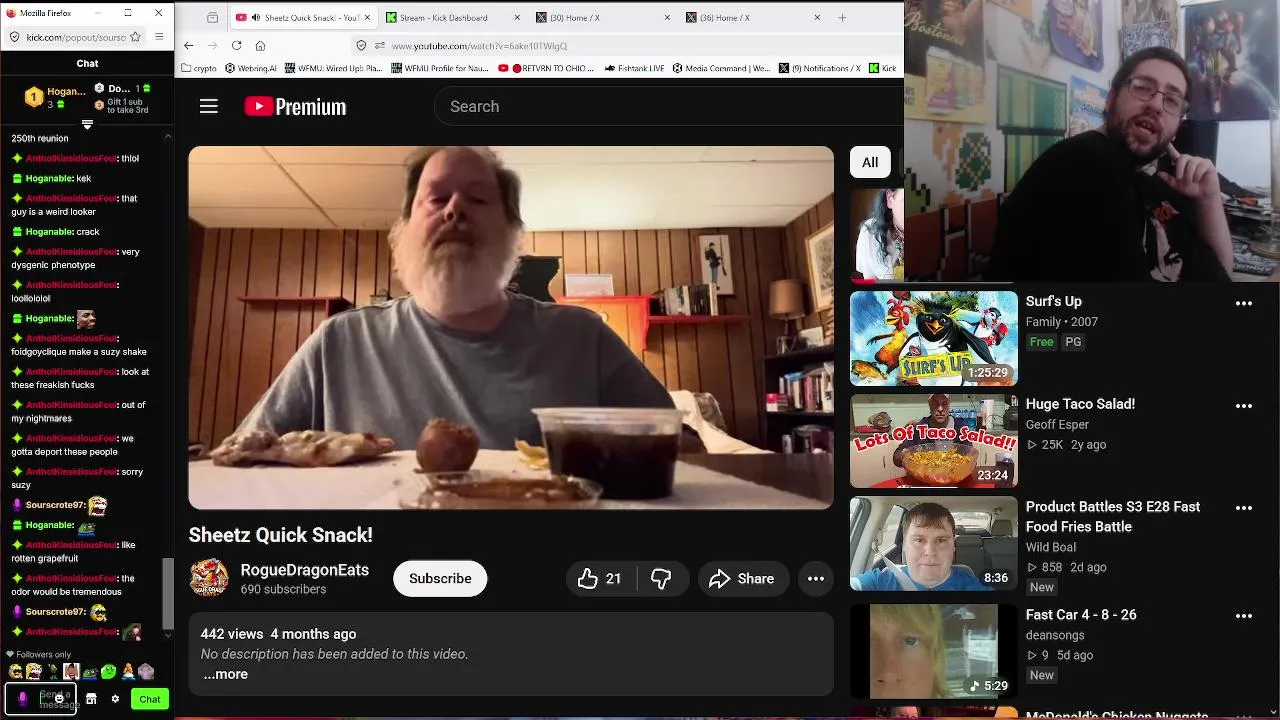Open the crypto bookmarks folder
The image size is (1280, 720).
tap(199, 68)
